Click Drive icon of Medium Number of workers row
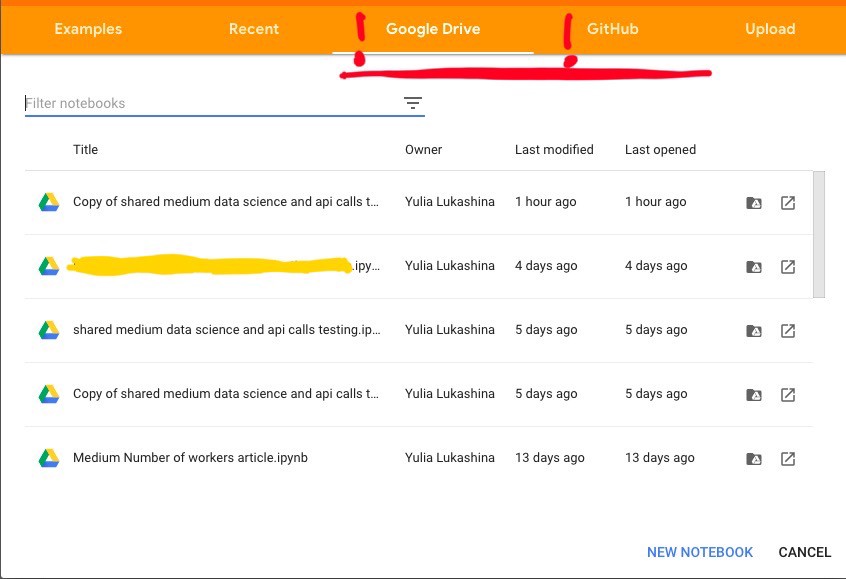Image resolution: width=846 pixels, height=579 pixels. tap(49, 458)
